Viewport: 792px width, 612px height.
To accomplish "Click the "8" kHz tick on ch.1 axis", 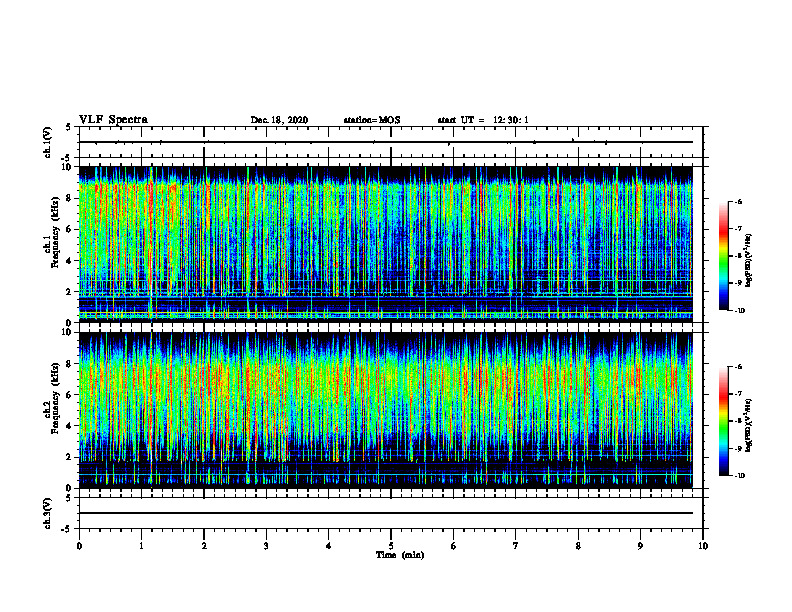I will (70, 198).
